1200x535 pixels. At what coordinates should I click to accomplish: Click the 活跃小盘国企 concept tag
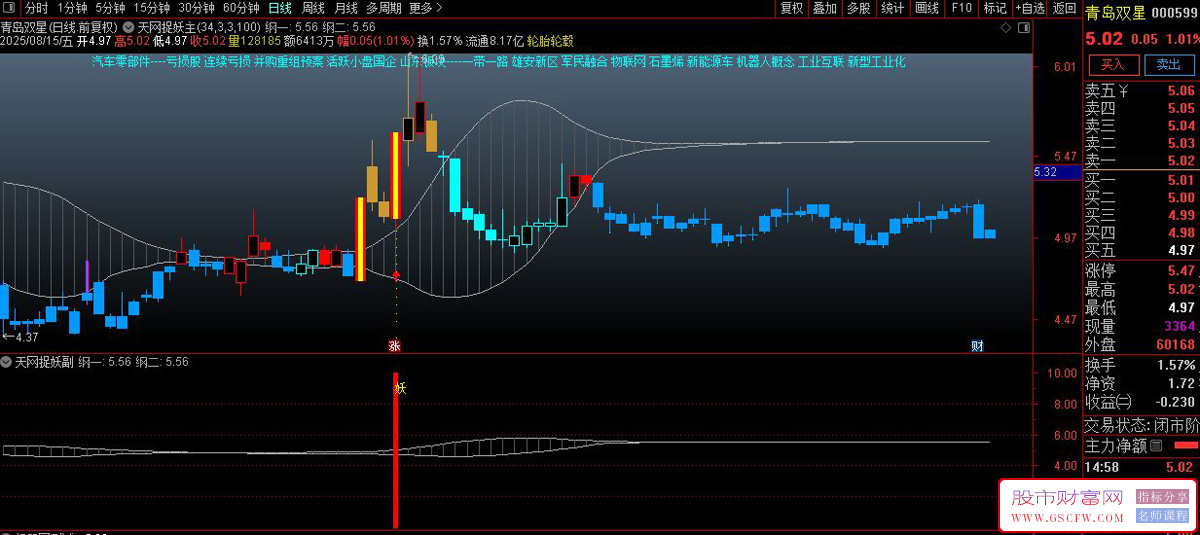pos(361,61)
